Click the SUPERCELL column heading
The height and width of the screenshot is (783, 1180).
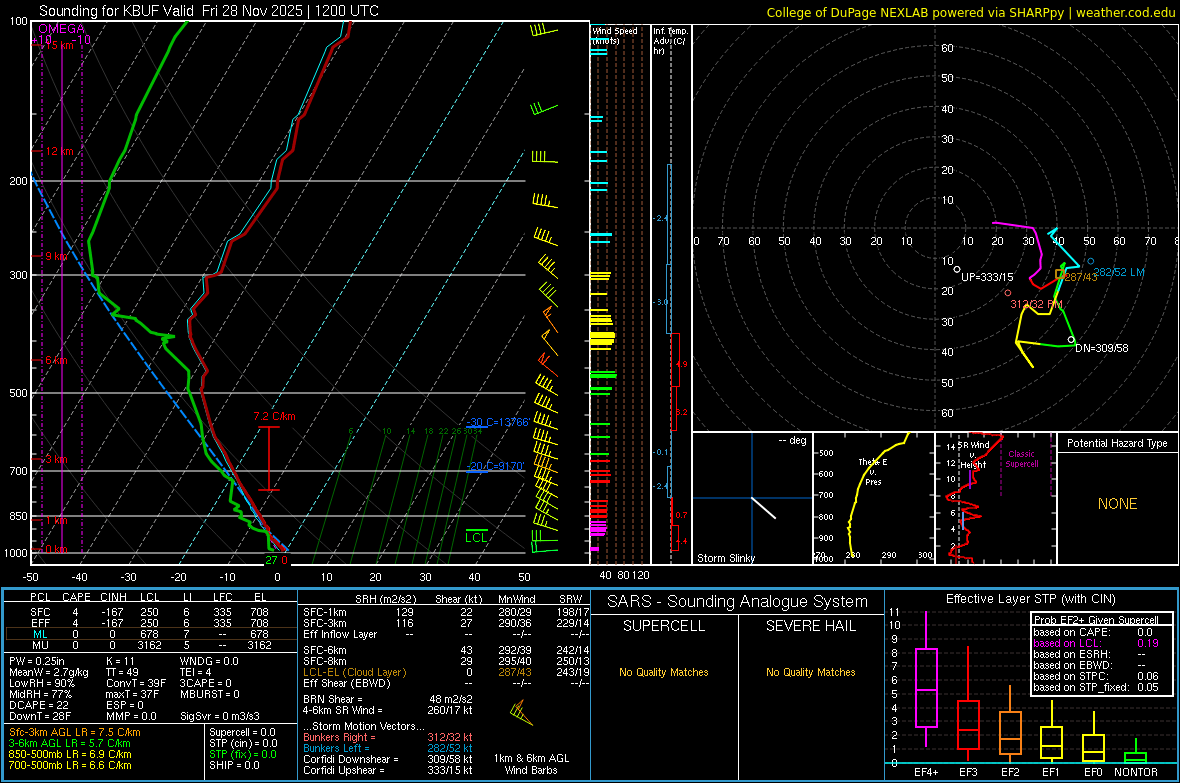click(x=664, y=626)
